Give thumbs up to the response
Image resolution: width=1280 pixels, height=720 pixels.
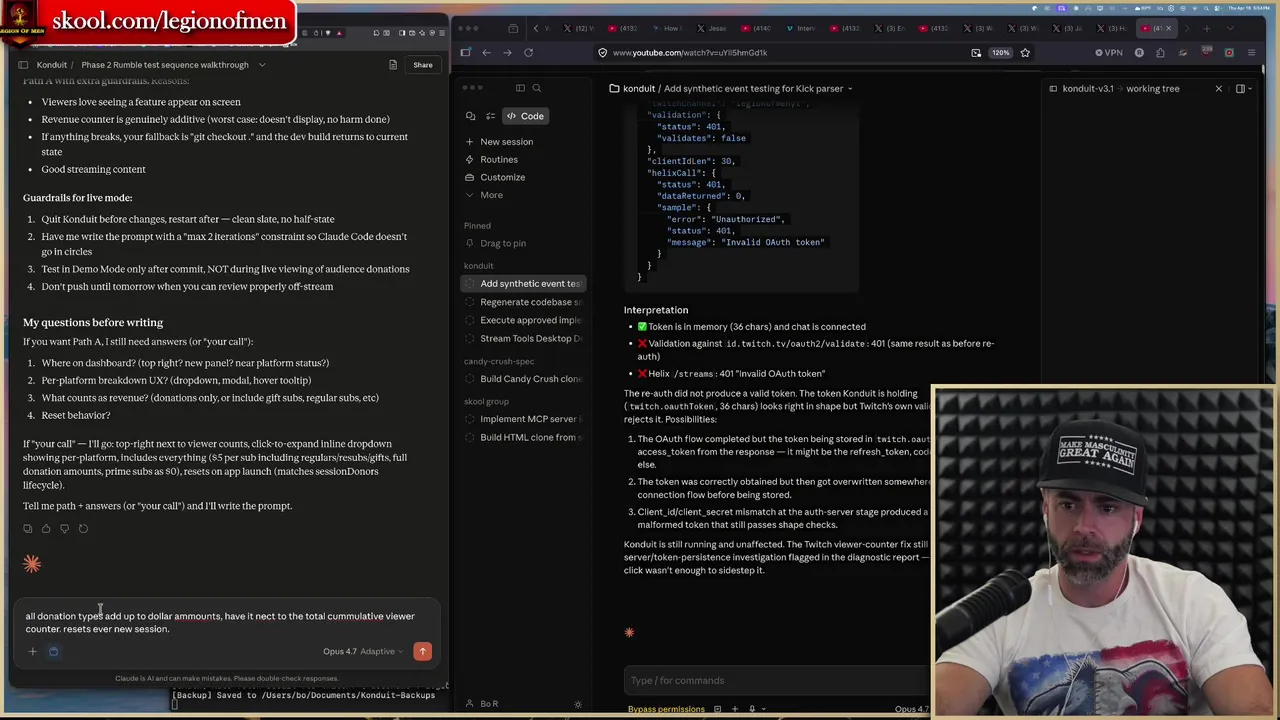tap(46, 528)
